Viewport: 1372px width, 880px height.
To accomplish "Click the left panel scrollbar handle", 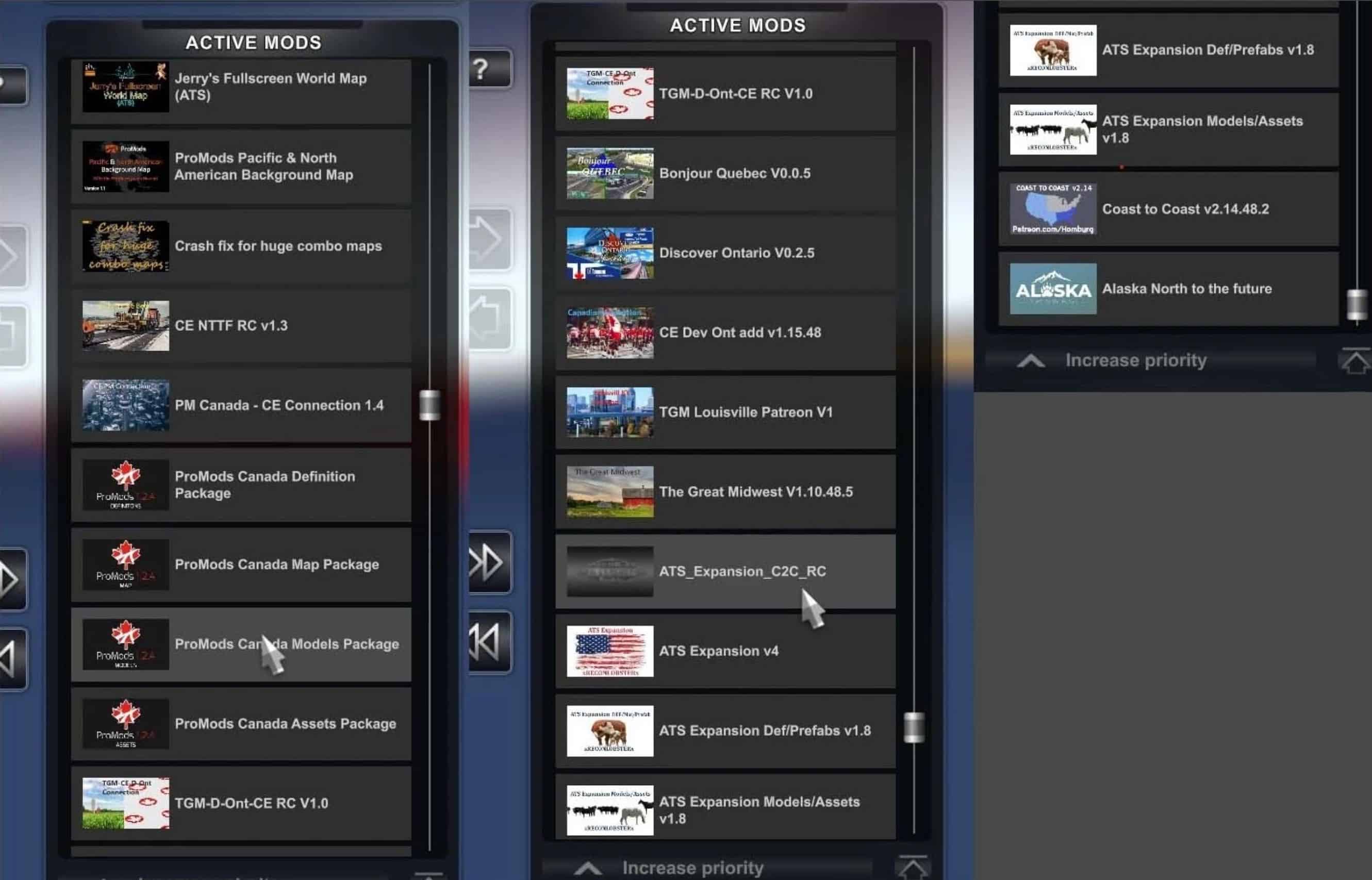I will point(429,405).
